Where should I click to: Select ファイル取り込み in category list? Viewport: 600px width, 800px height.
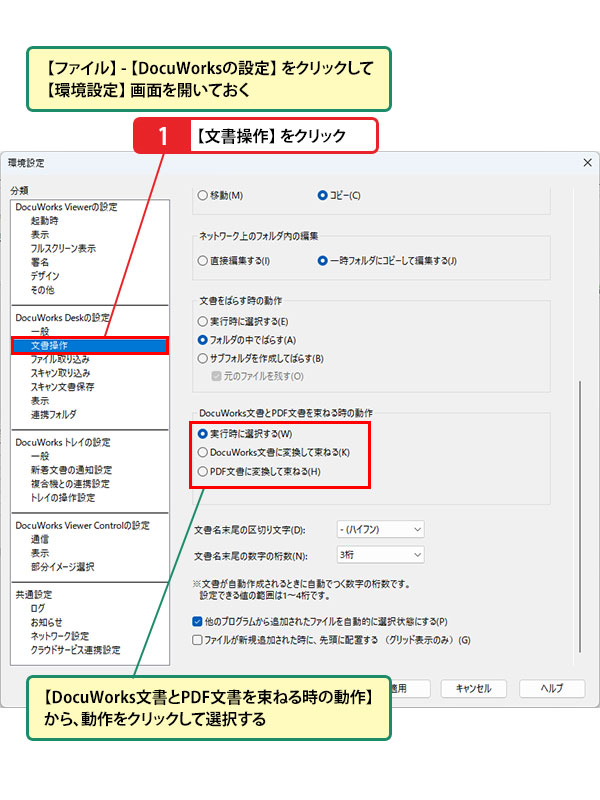[x=60, y=359]
